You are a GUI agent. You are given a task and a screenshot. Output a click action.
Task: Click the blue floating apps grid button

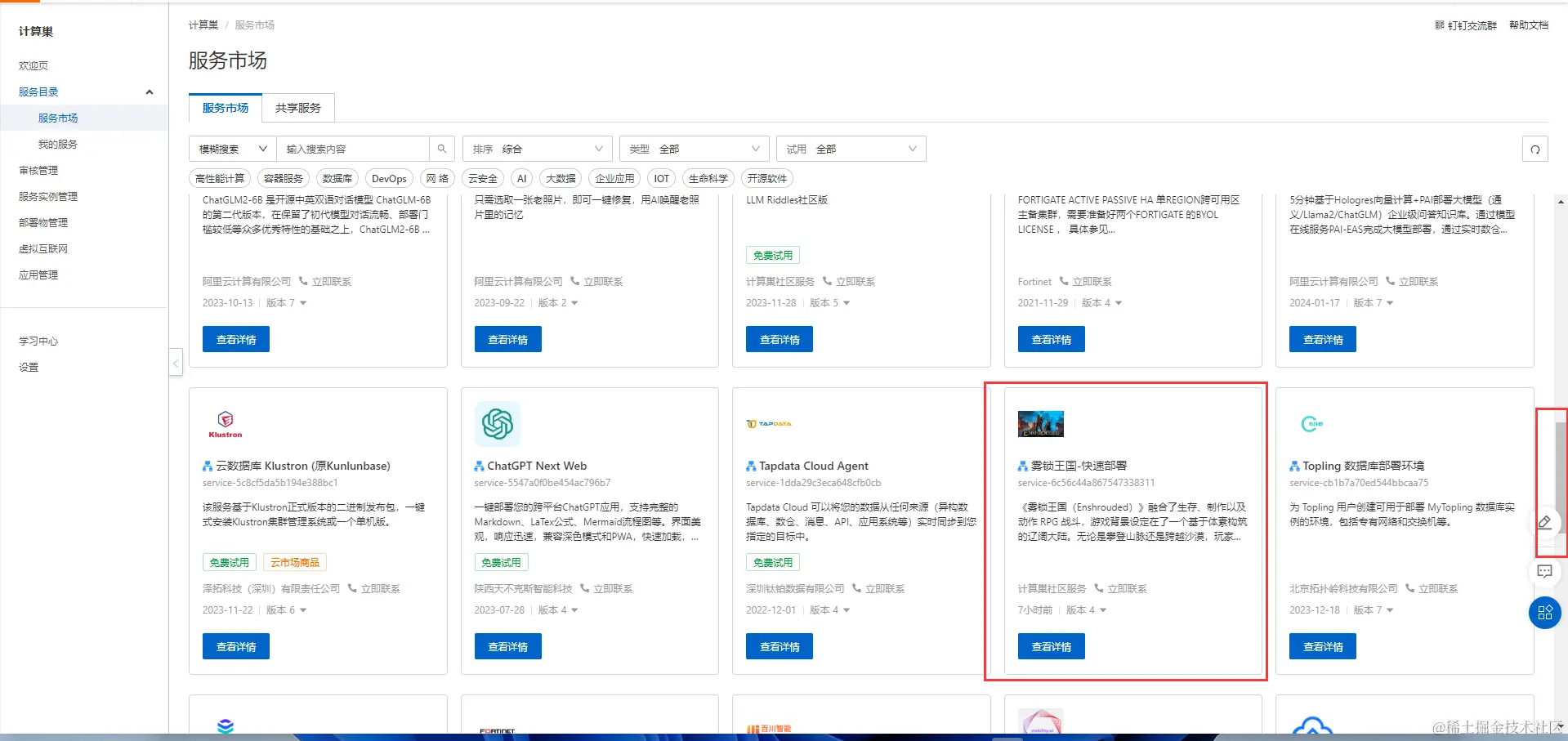point(1545,613)
